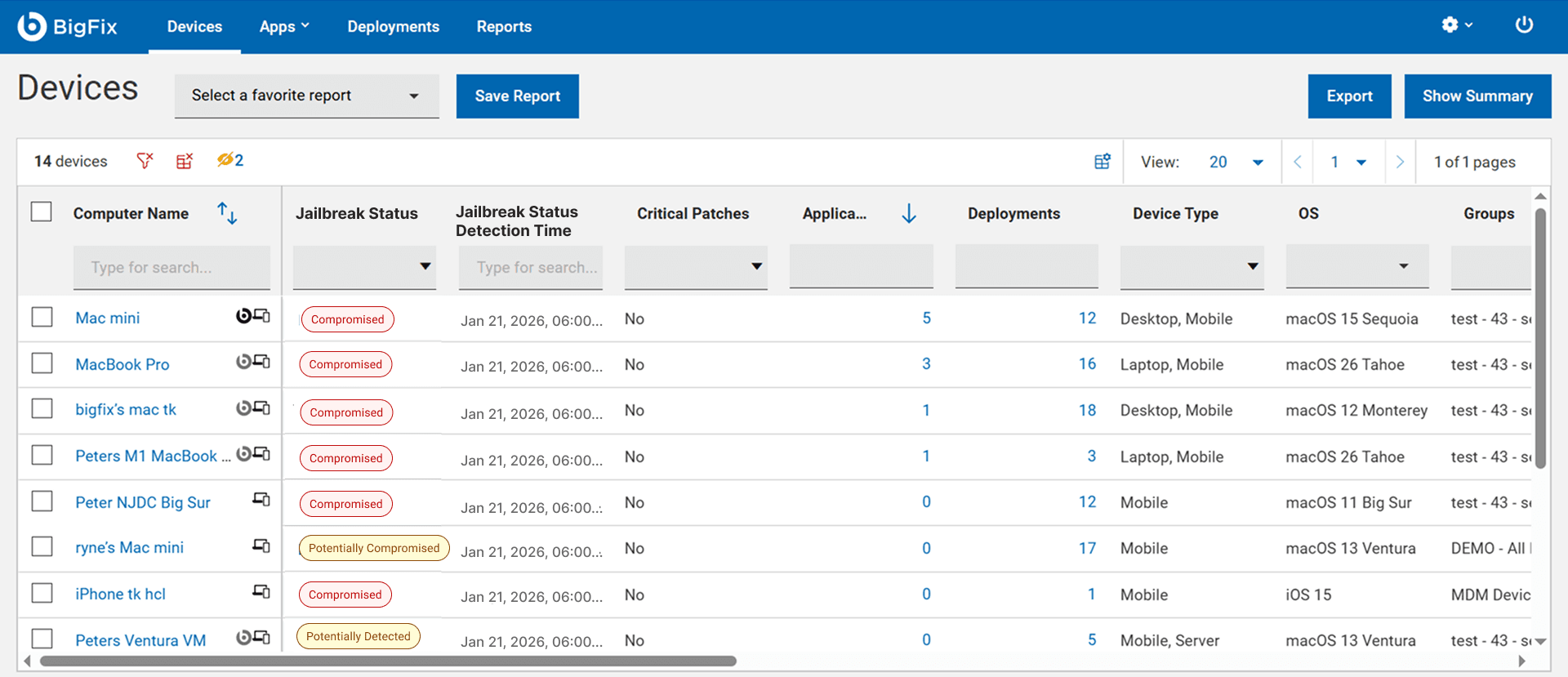Show the 2 hidden columns eye icon
This screenshot has width=1568, height=677.
[229, 160]
